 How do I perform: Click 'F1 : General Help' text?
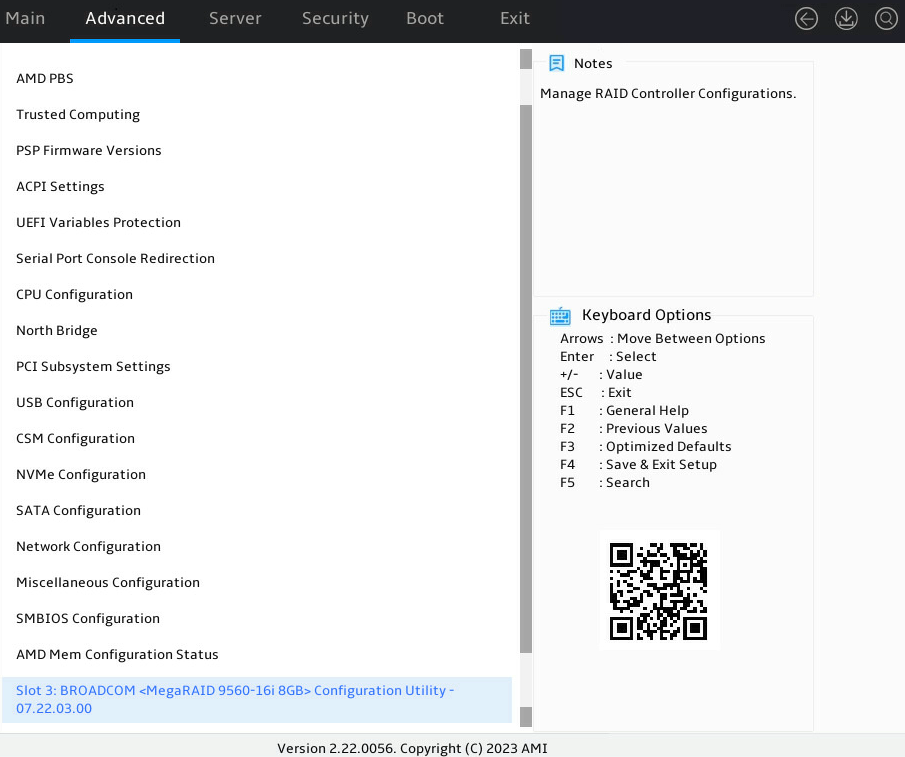(624, 411)
